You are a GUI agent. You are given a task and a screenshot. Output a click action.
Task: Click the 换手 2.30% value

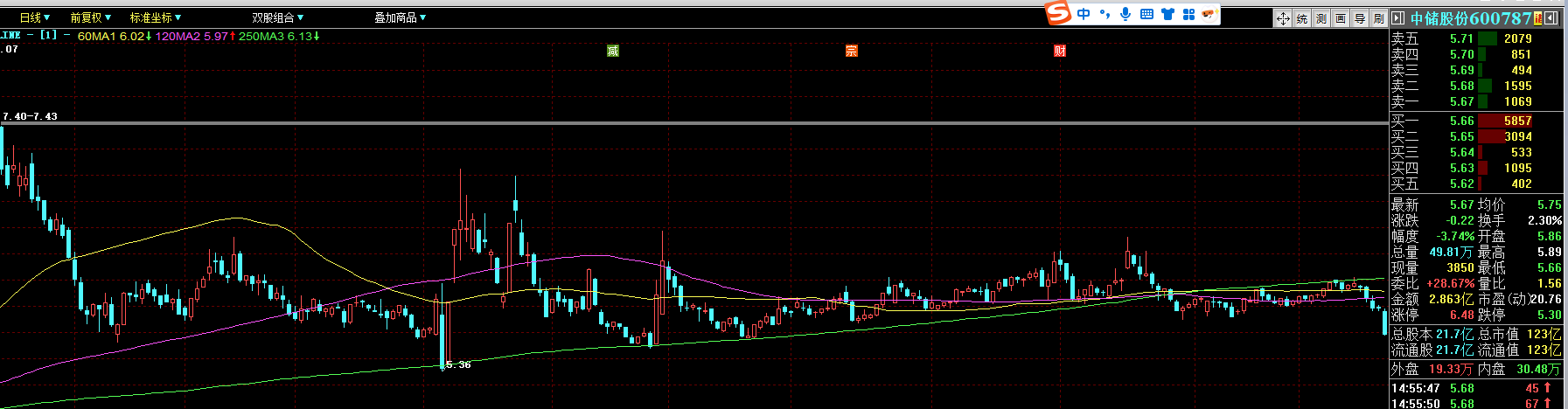(x=1544, y=220)
